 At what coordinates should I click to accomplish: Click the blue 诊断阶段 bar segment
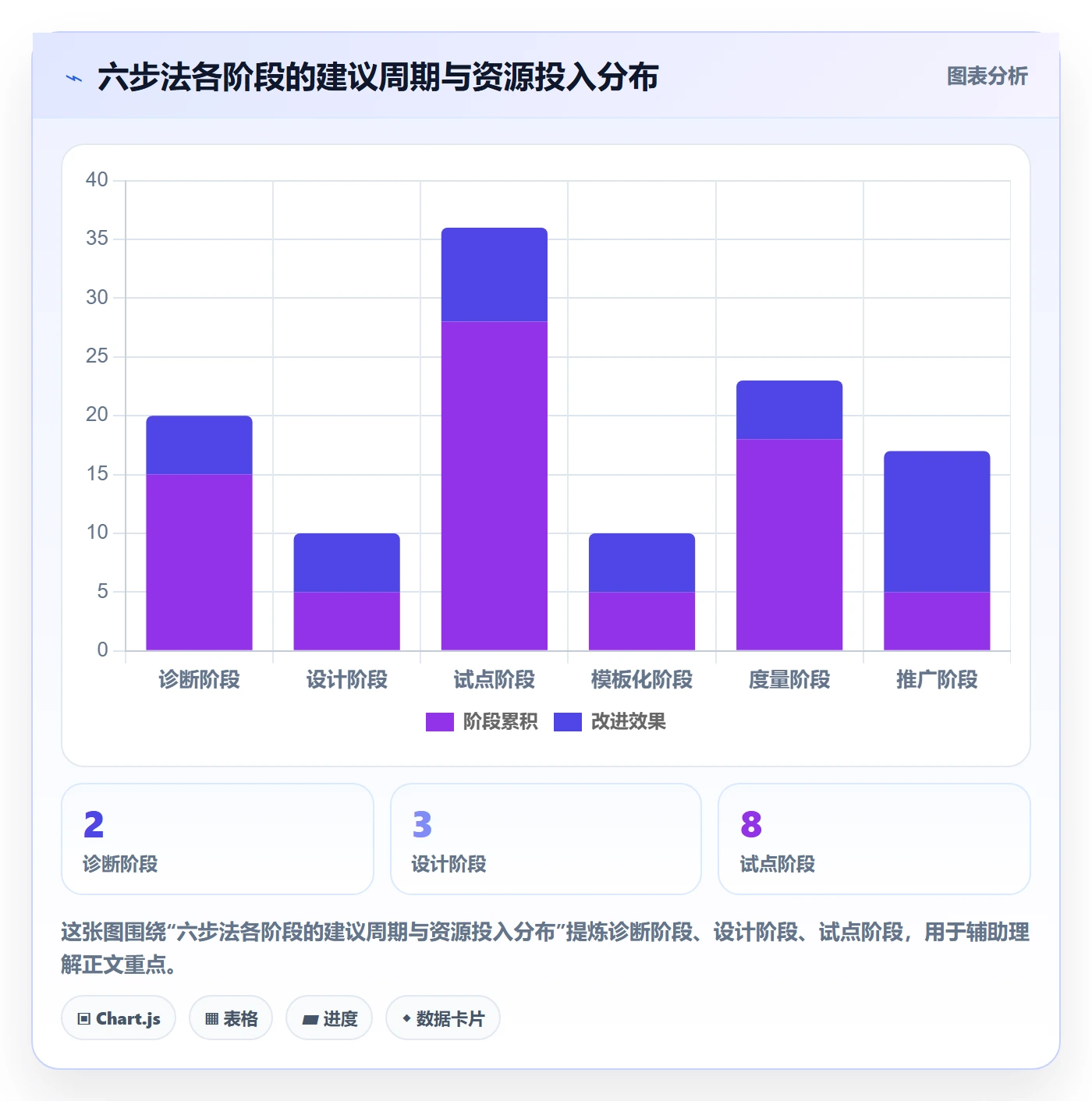tap(199, 445)
